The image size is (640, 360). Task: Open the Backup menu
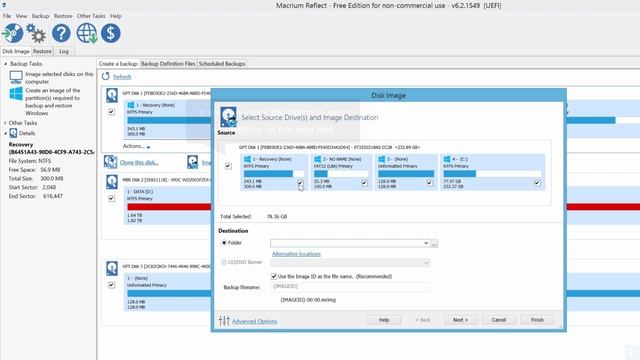tap(40, 16)
